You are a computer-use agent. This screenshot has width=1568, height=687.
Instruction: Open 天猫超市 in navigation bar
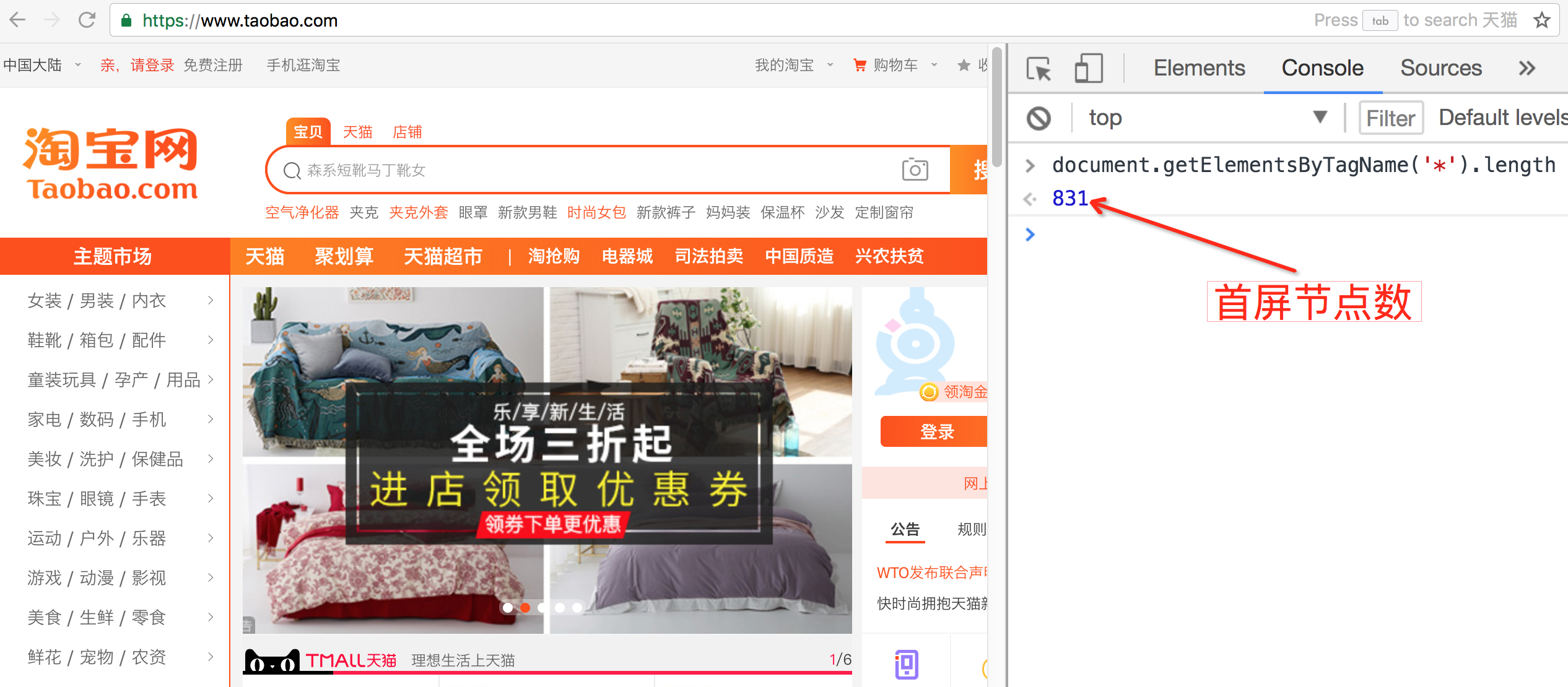click(x=443, y=256)
